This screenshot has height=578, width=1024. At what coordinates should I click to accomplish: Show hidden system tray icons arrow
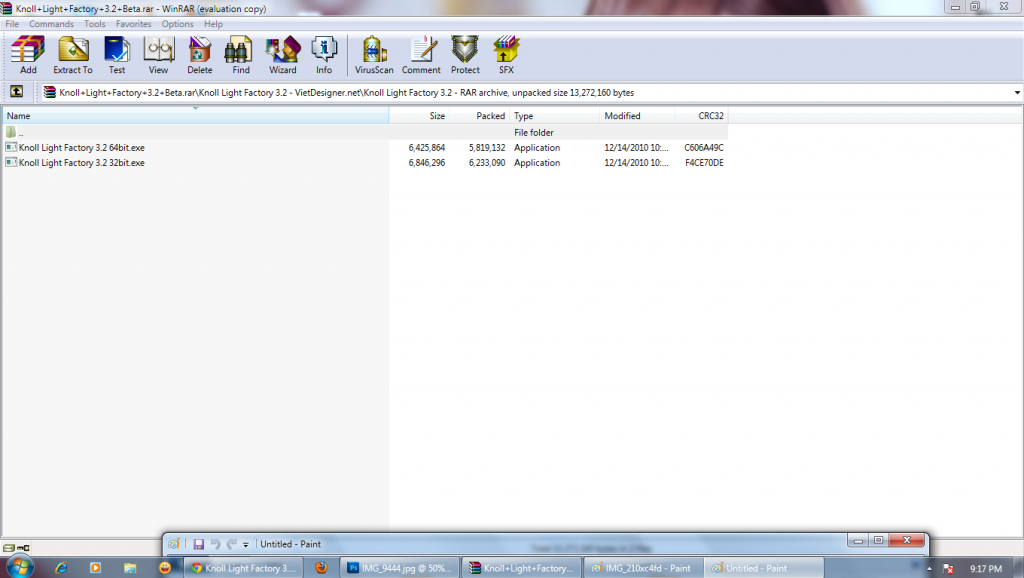(929, 568)
